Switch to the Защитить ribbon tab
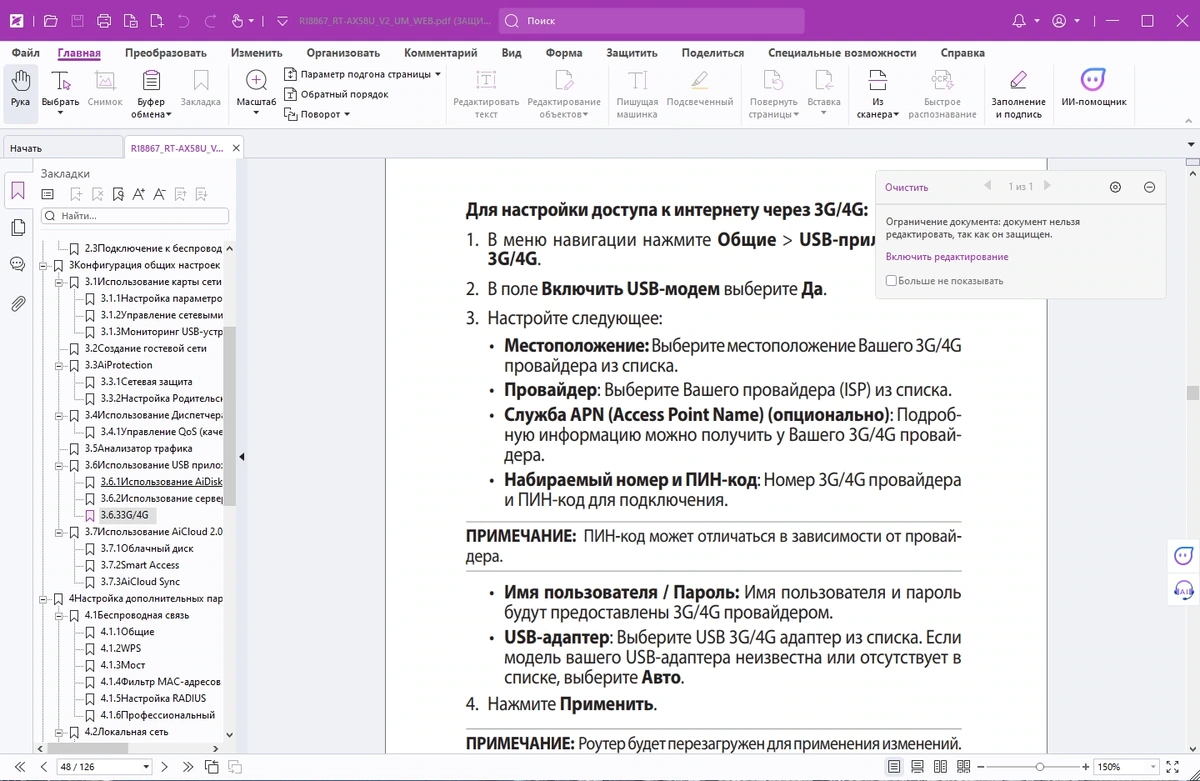 [631, 53]
